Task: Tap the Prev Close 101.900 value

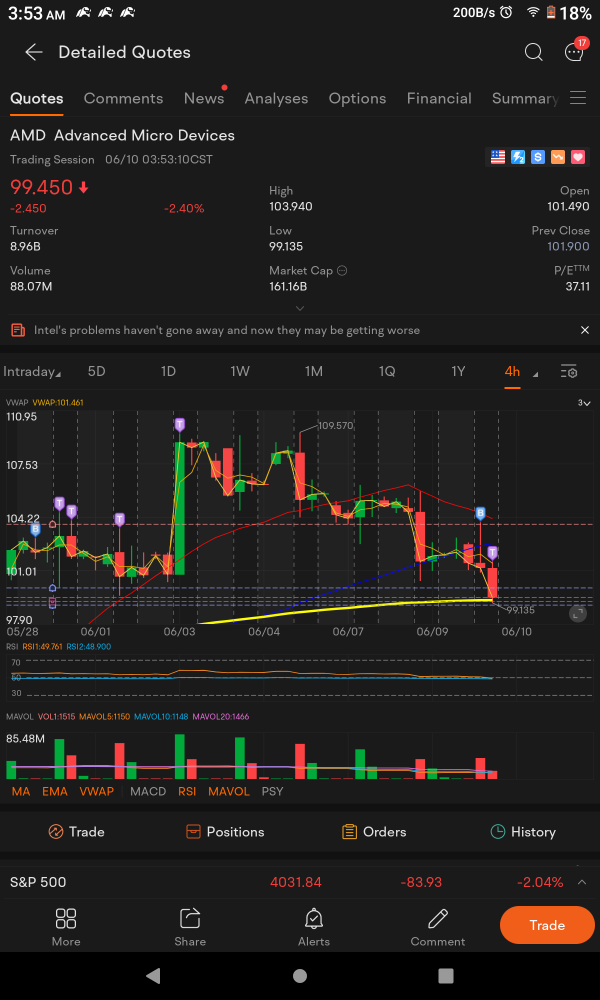Action: coord(568,246)
